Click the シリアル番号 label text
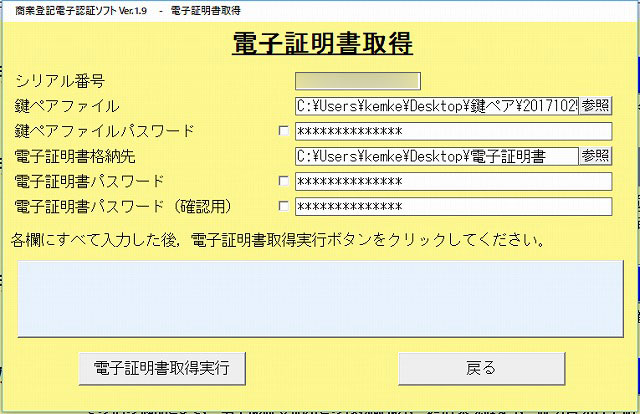 coord(60,81)
